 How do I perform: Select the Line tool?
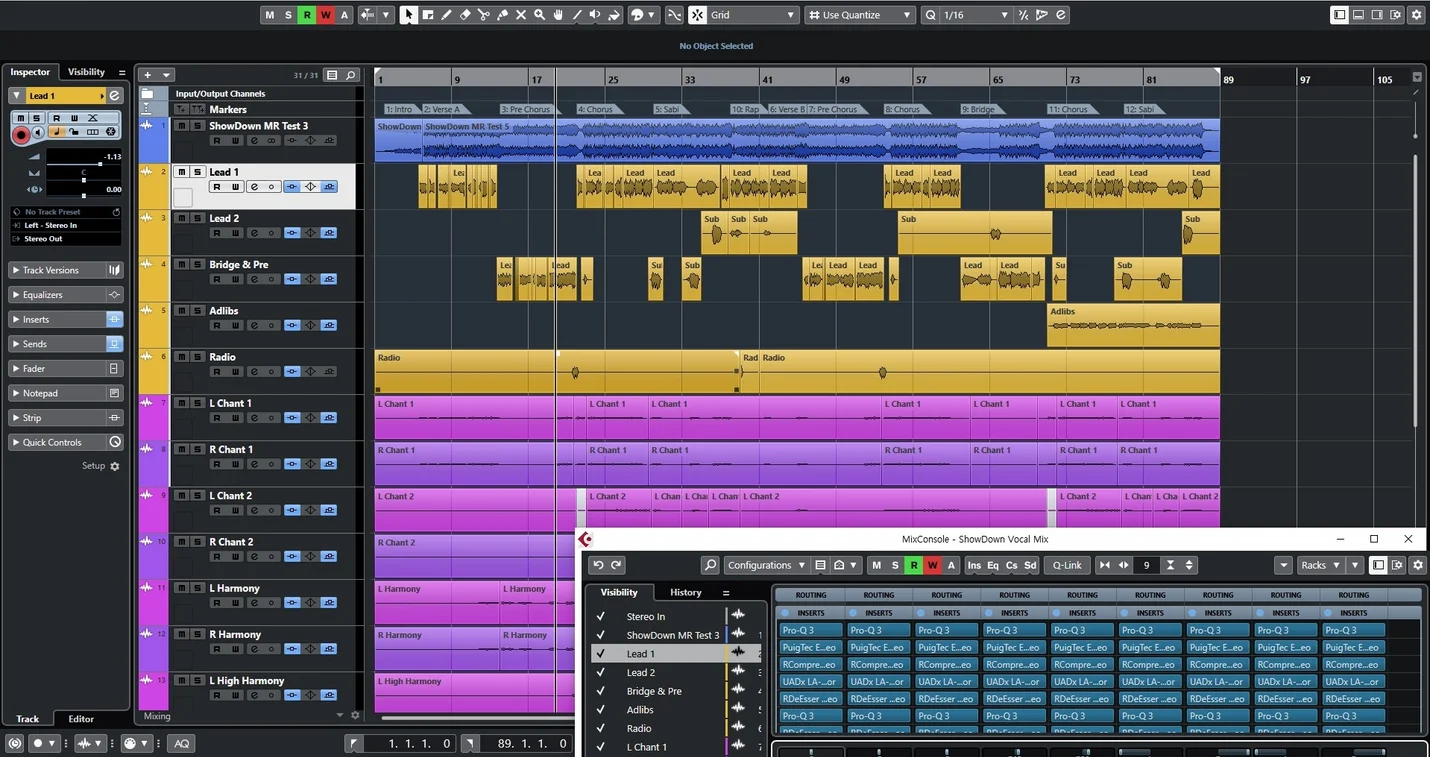pos(577,15)
